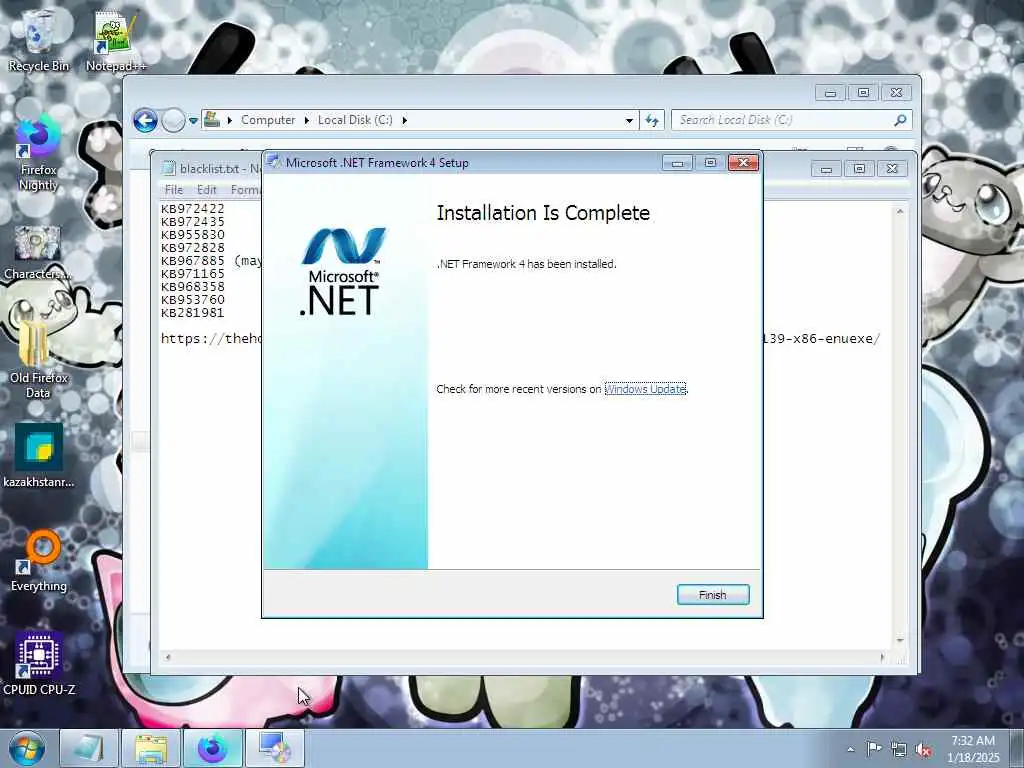The width and height of the screenshot is (1024, 768).
Task: Click line KB955830 in blacklist.txt
Action: (193, 234)
